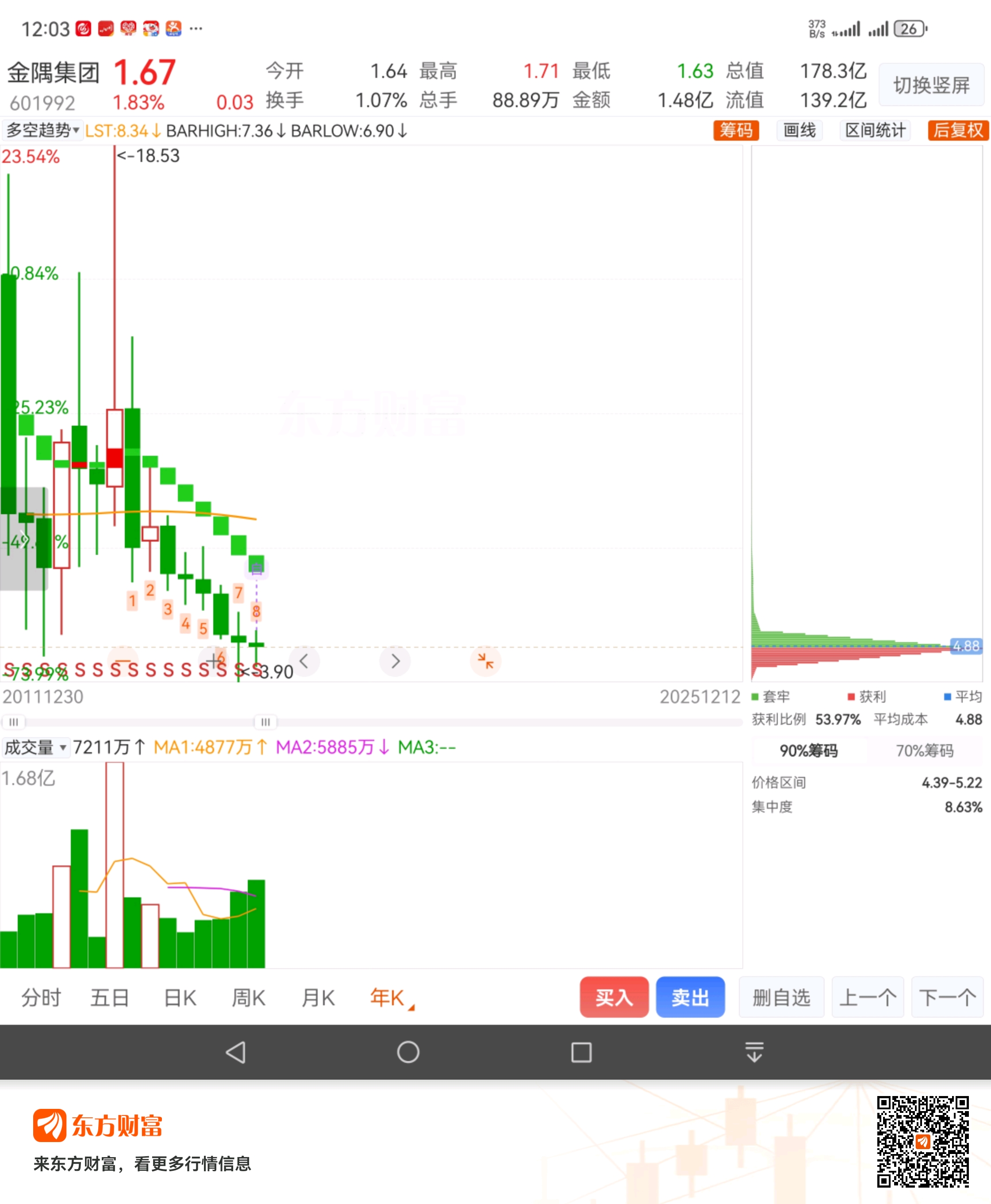Tap the 区间统计 button

pyautogui.click(x=875, y=130)
